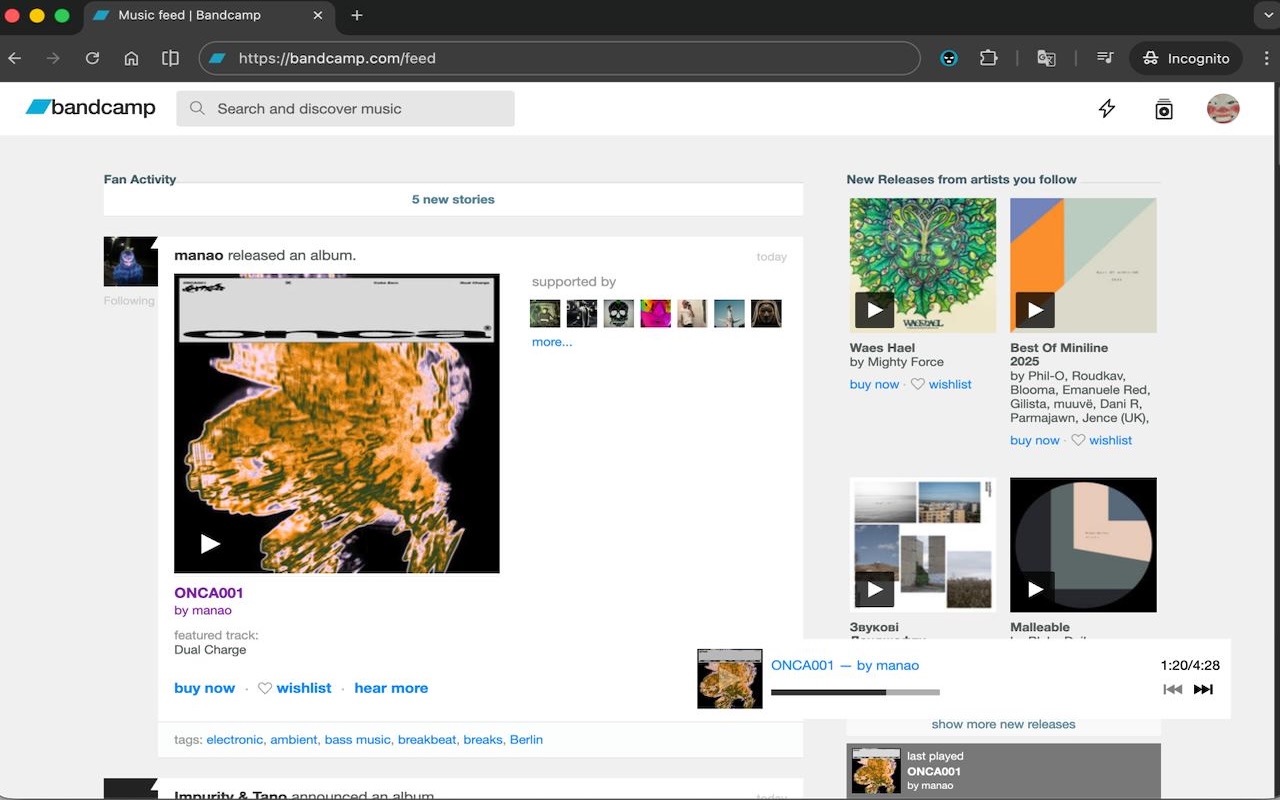Screen dimensions: 1280x800
Task: Click the Dual Charge featured track name
Action: (x=210, y=650)
